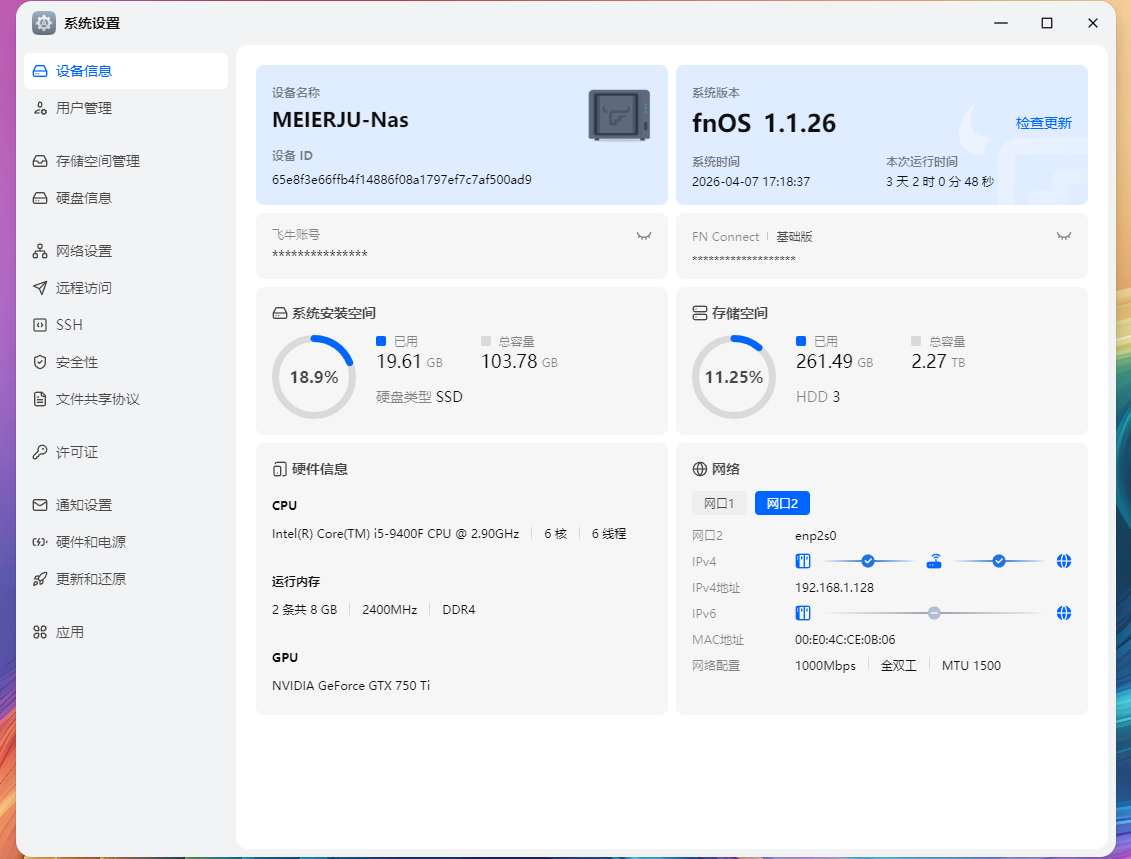Open the 用户管理 sidebar icon
Image resolution: width=1131 pixels, height=859 pixels.
tap(40, 108)
